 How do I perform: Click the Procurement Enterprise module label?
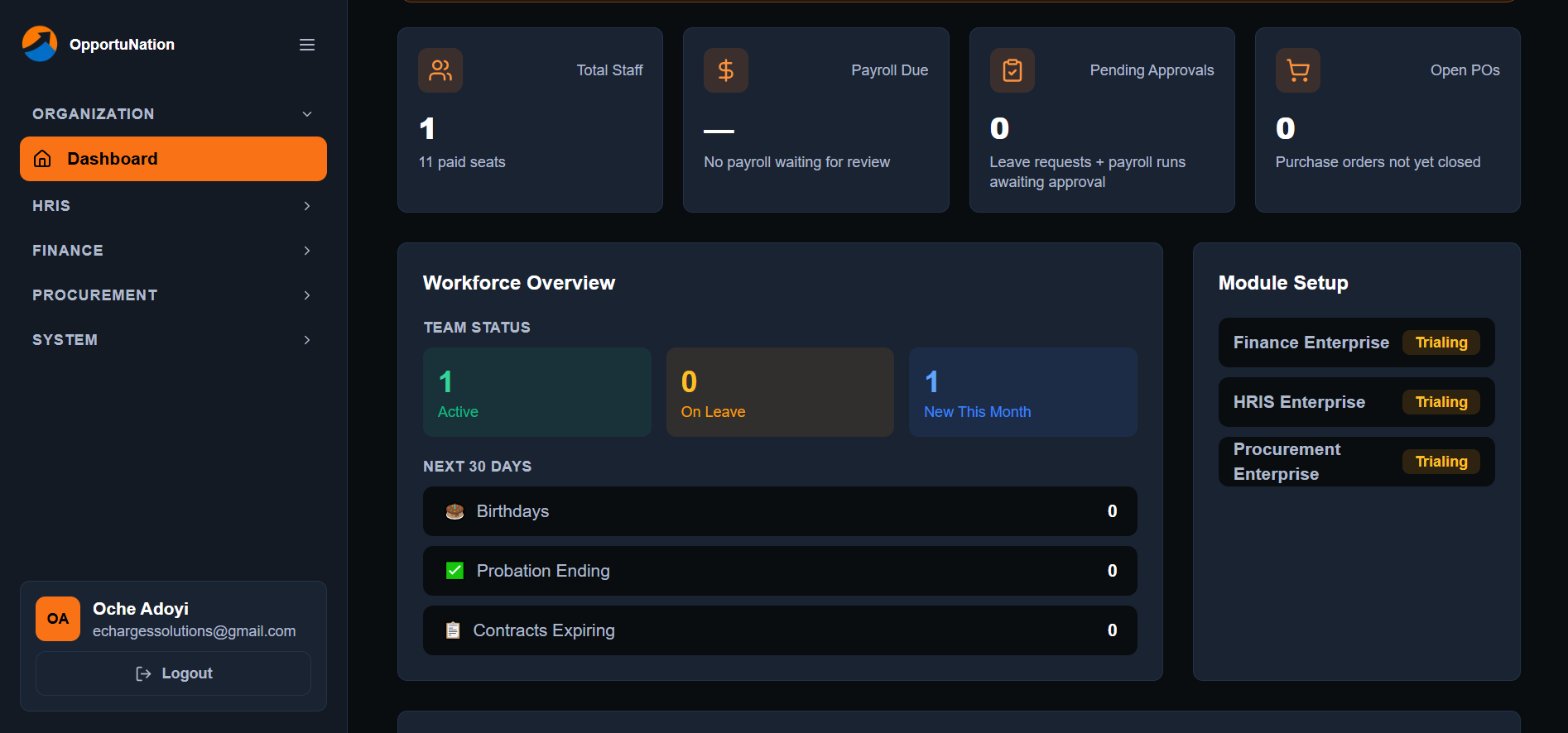coord(1287,462)
